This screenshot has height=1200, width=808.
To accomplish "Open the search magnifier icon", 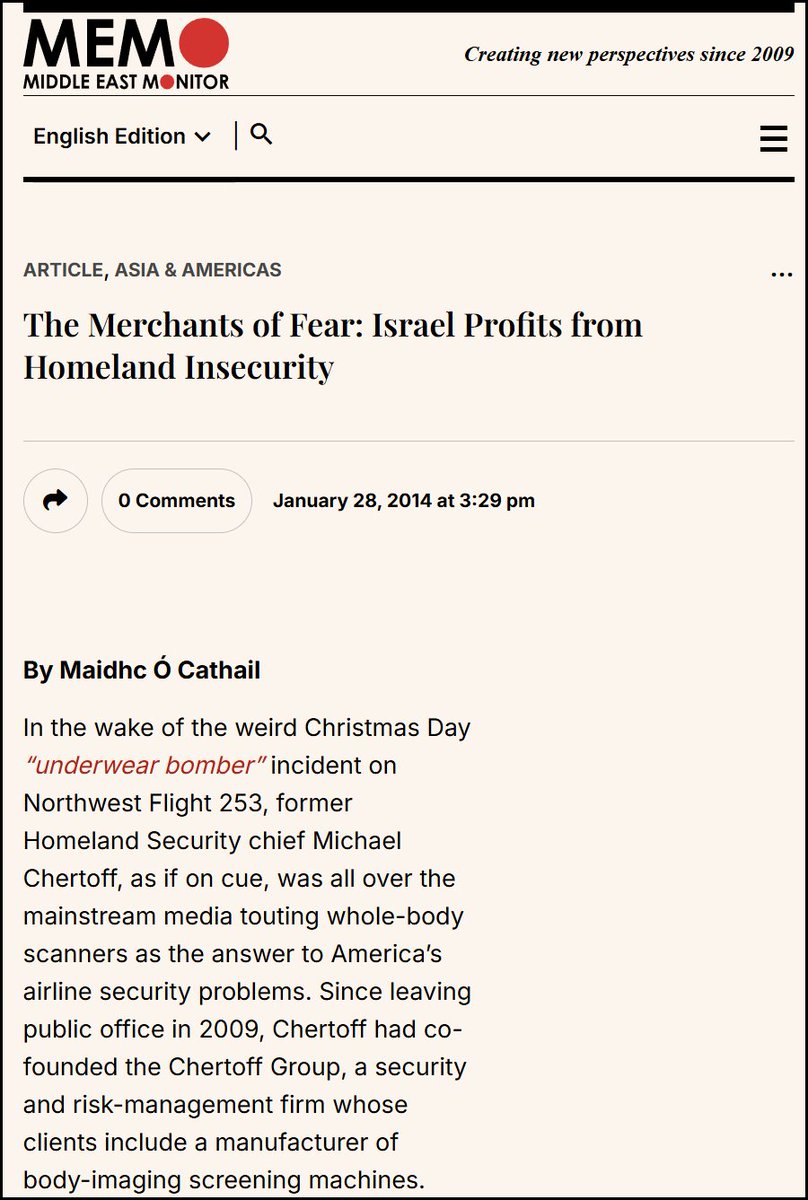I will (x=261, y=134).
